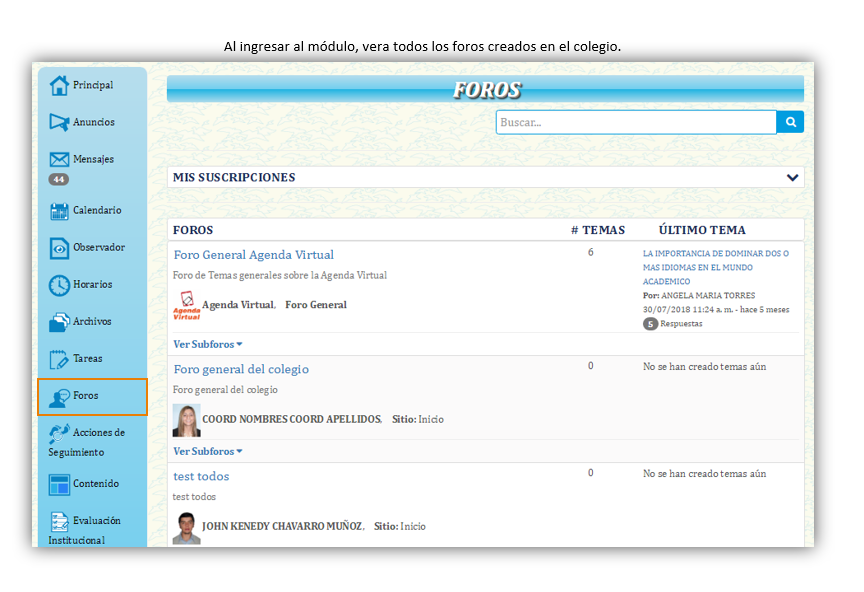Click JOHN KENEDY CHAVARRO MUÑOZ name
Image resolution: width=864 pixels, height=592 pixels.
(283, 526)
